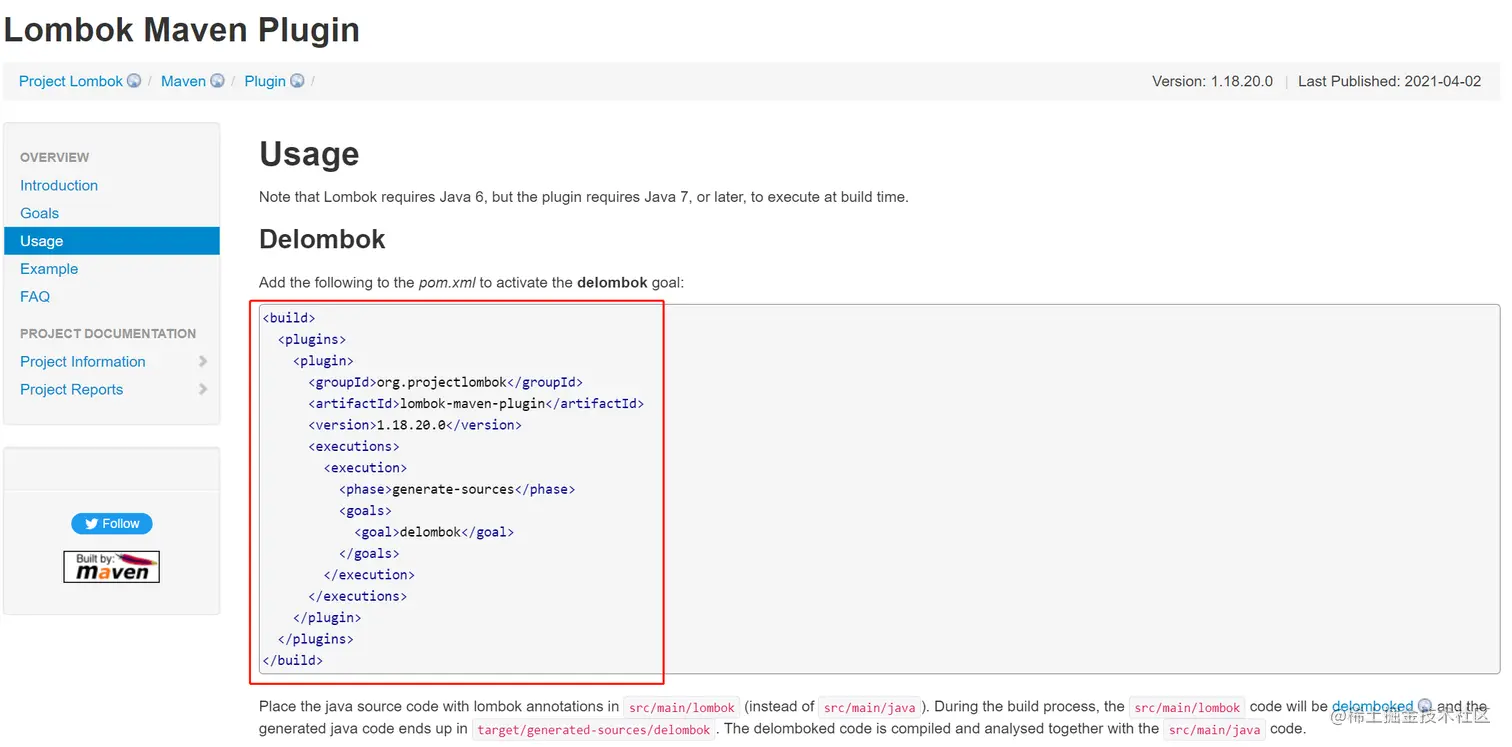Click the globe icon beside the Maven breadcrumb
The height and width of the screenshot is (747, 1512).
pyautogui.click(x=217, y=81)
